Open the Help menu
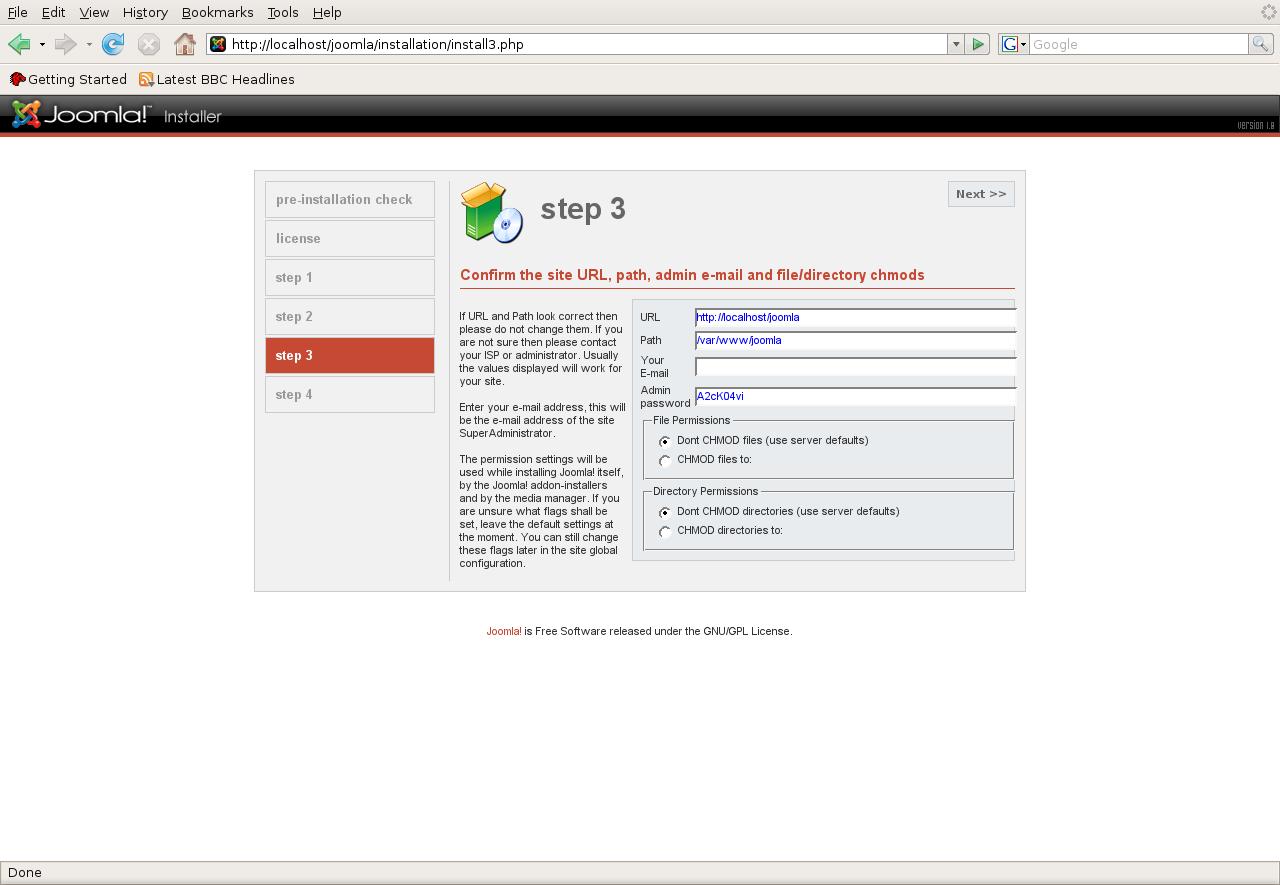 point(327,12)
